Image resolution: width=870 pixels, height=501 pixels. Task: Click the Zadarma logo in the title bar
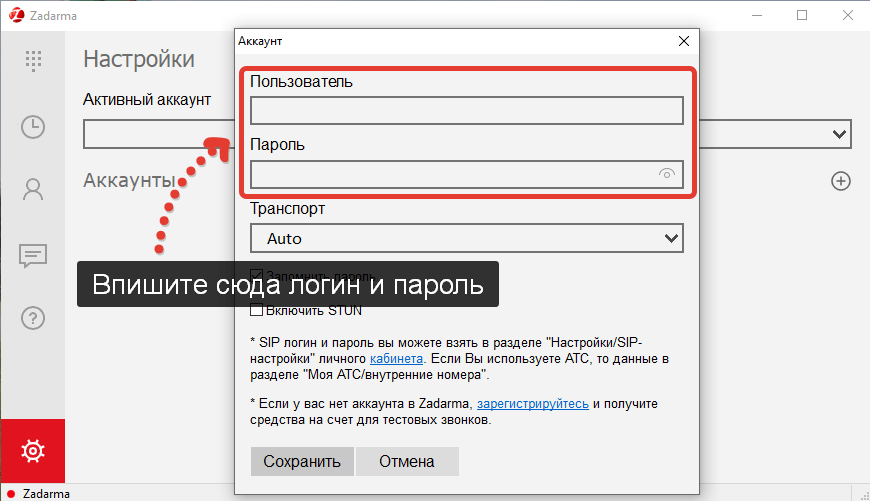(14, 15)
